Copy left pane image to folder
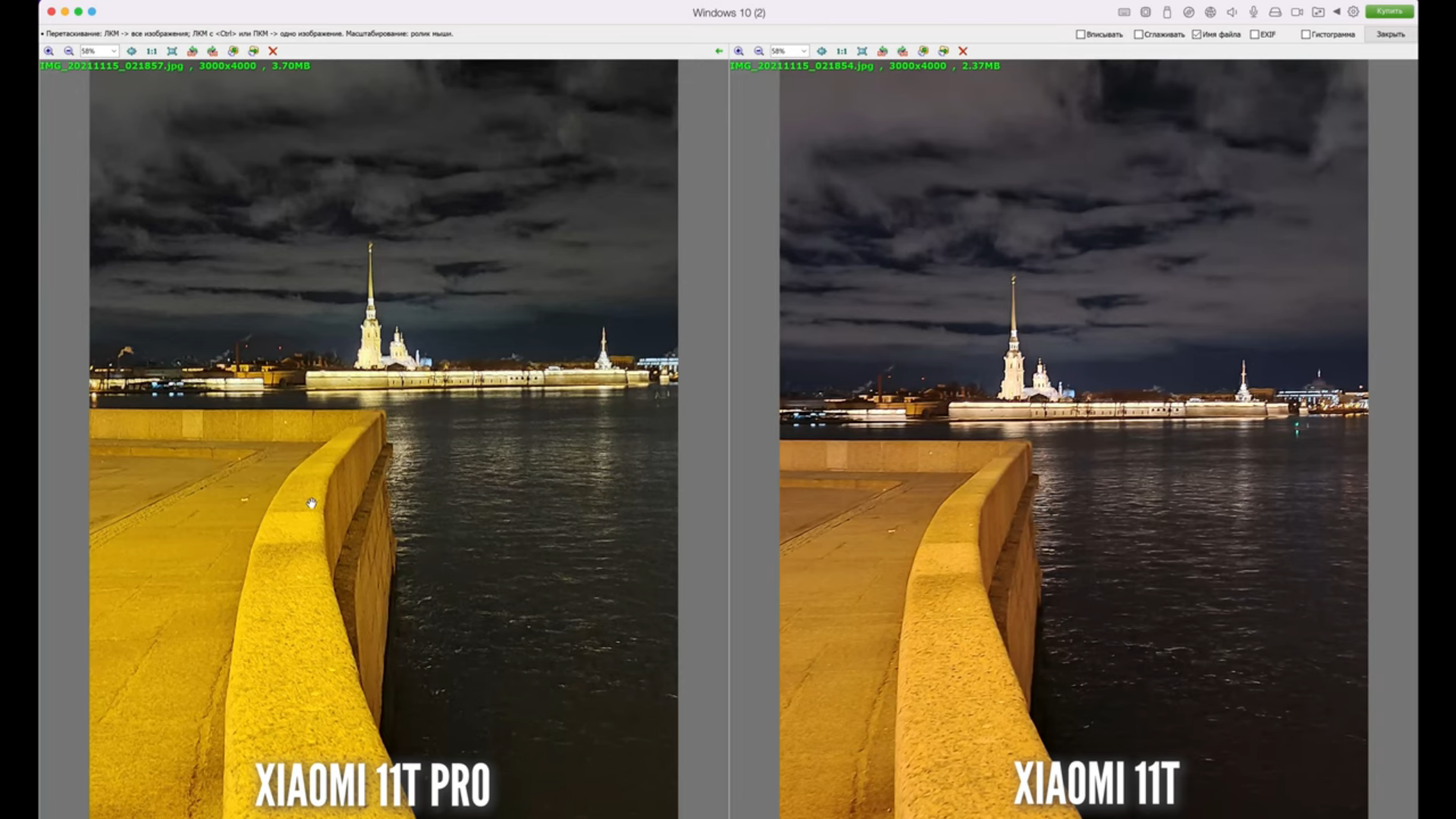Screen dimensions: 1456x819 pyautogui.click(x=233, y=51)
